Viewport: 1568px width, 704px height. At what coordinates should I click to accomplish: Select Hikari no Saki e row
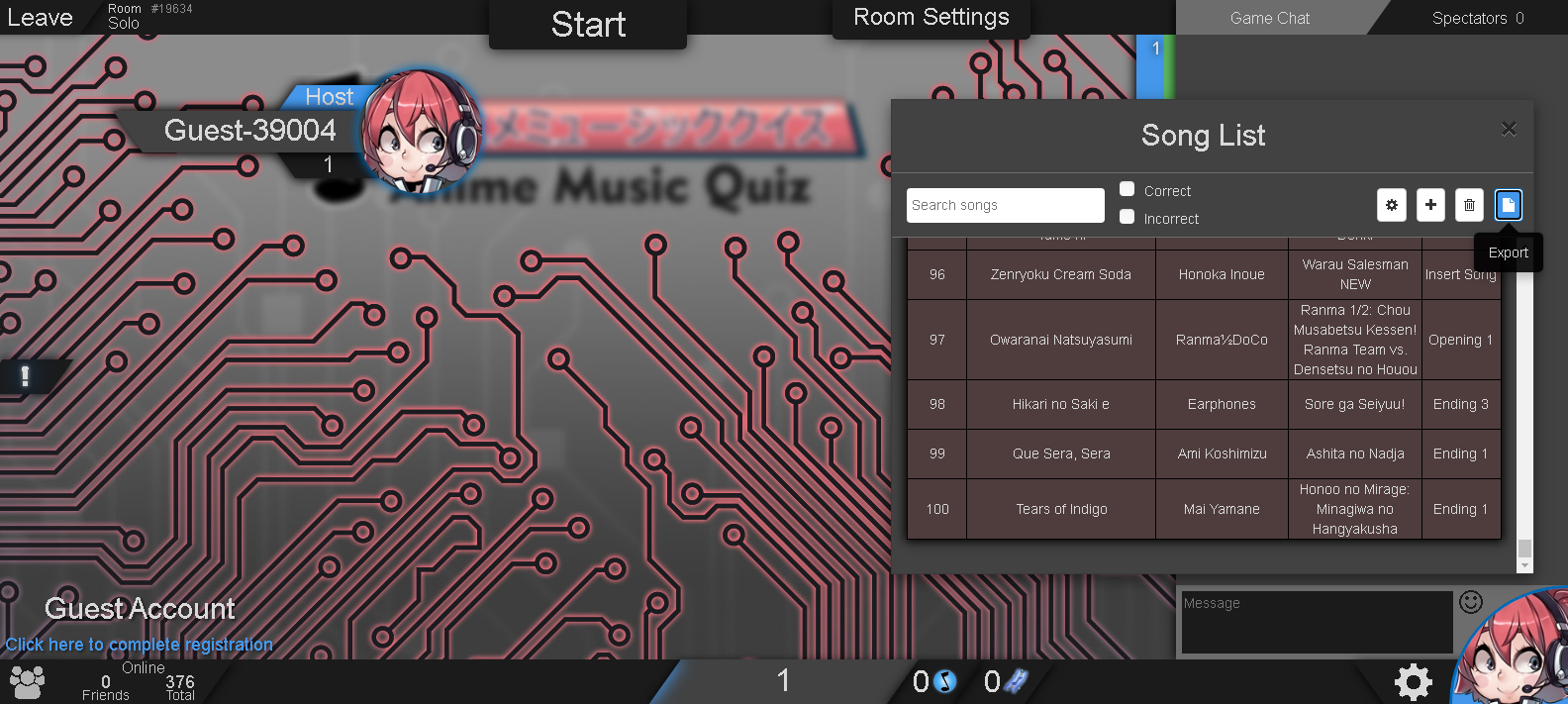click(x=1204, y=404)
